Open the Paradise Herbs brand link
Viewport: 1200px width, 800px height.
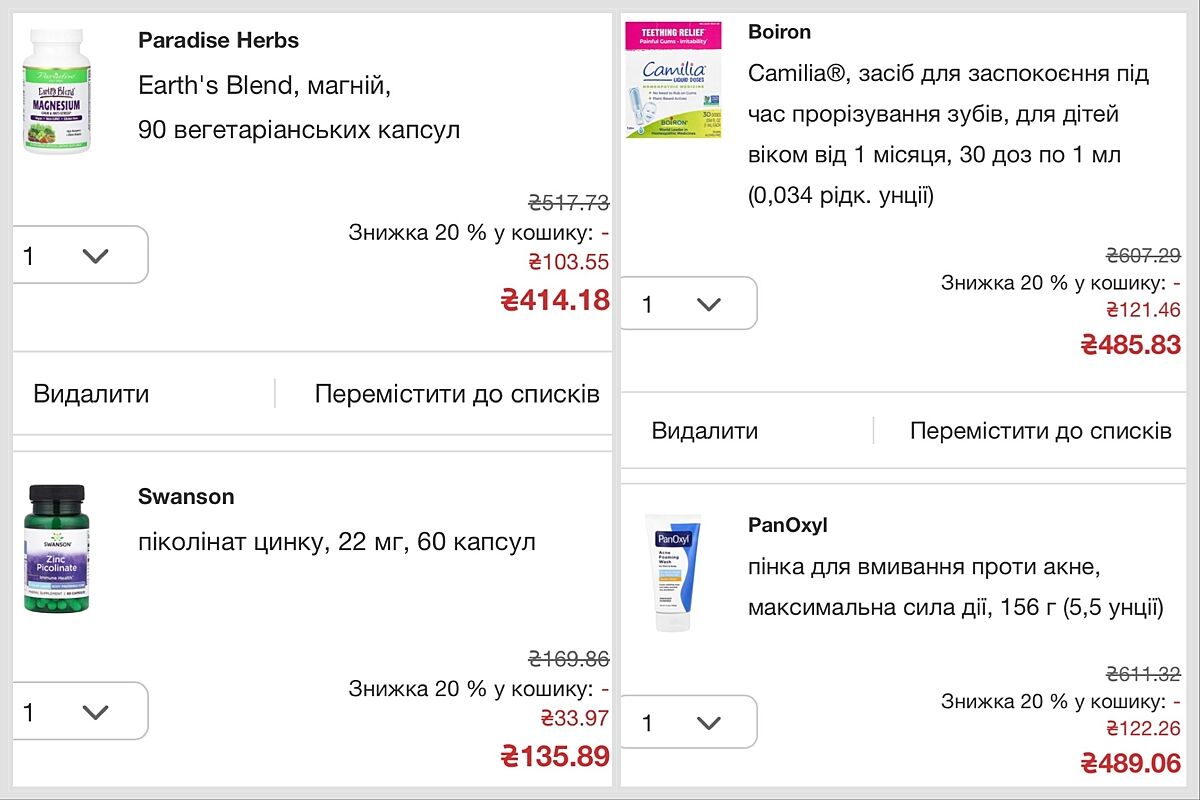point(218,41)
